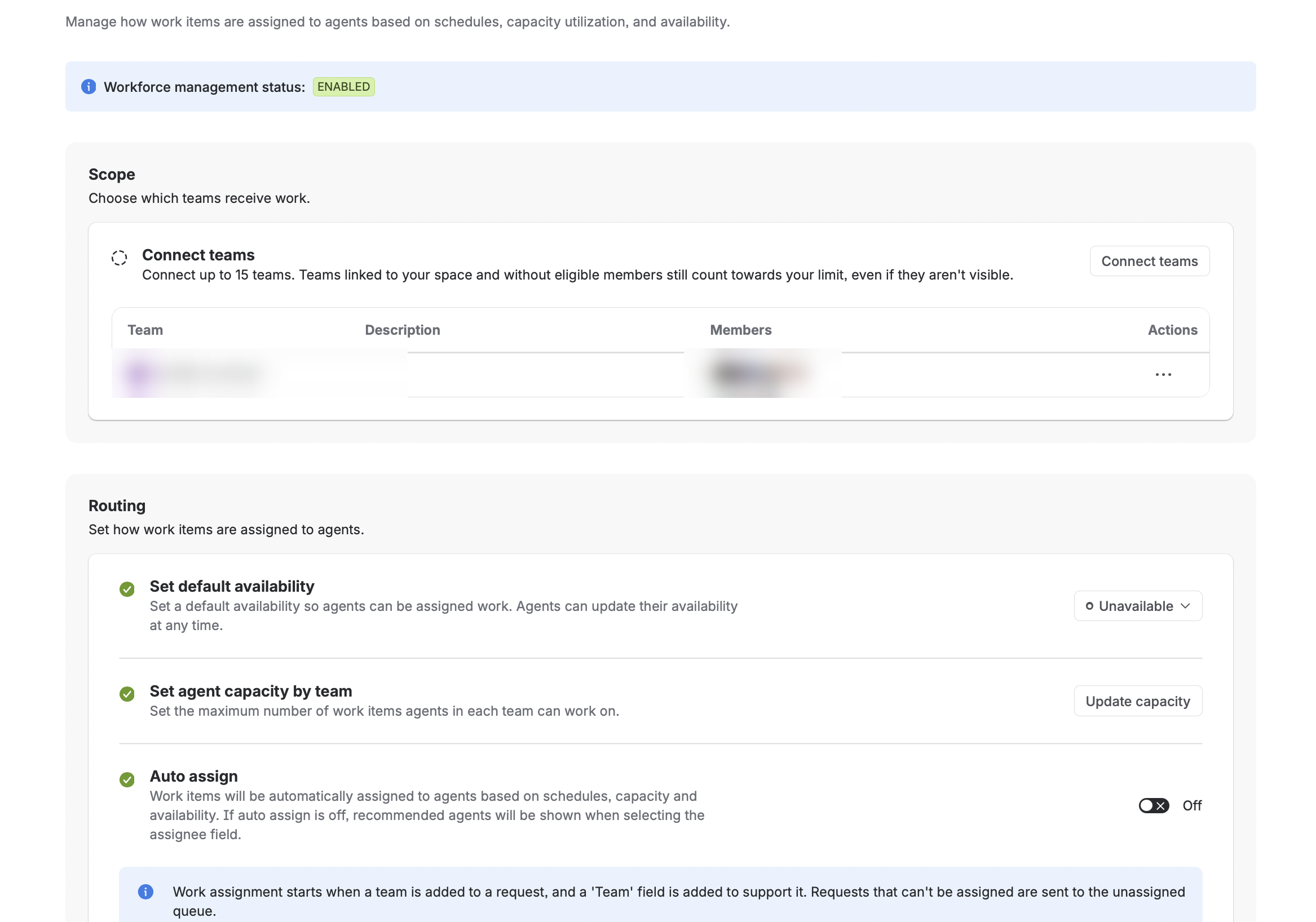Click info icon in the work assignment notice
Image resolution: width=1316 pixels, height=922 pixels.
[x=145, y=892]
